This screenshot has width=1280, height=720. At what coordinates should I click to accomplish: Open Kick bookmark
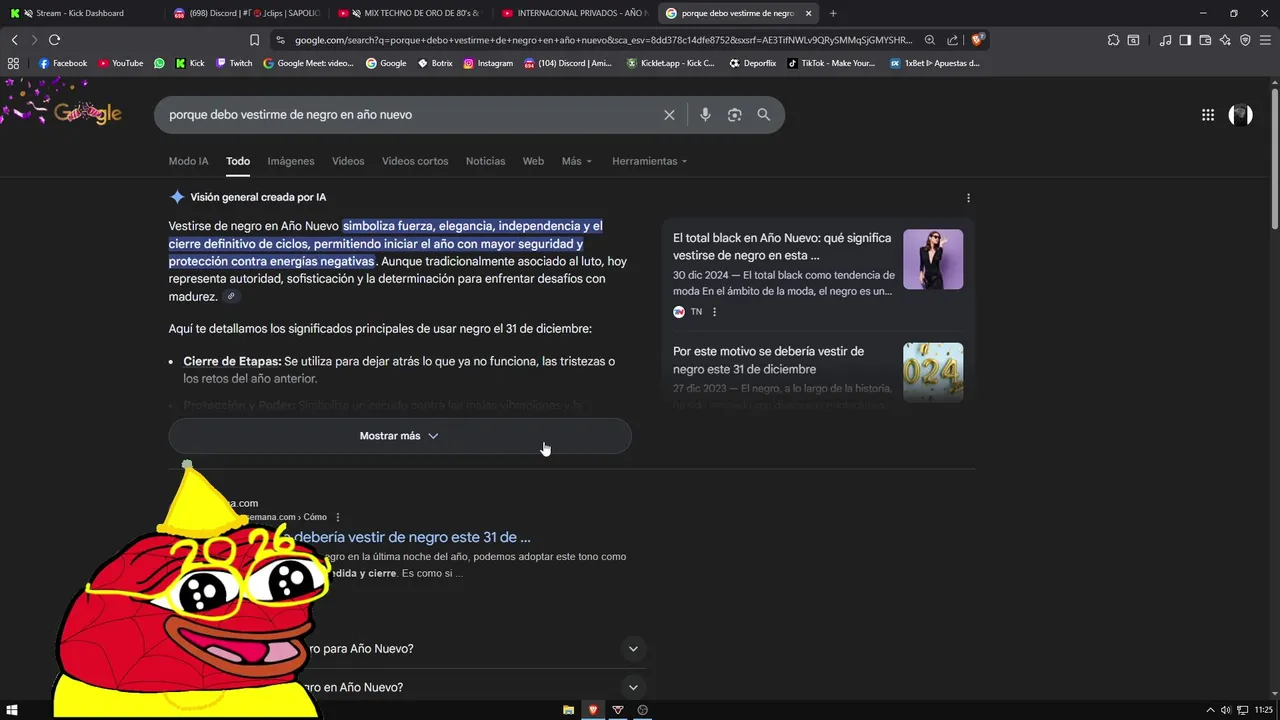(190, 63)
